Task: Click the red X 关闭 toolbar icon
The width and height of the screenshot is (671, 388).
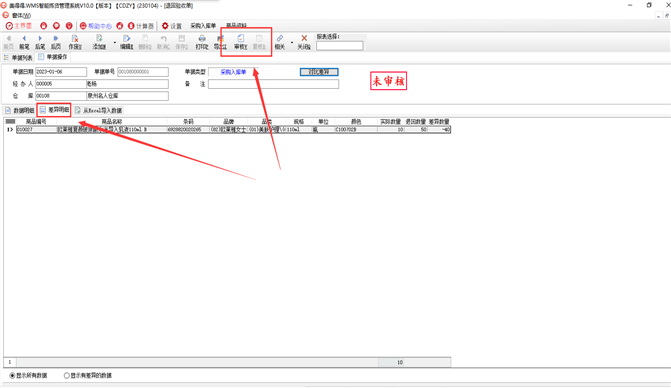Action: coord(304,39)
